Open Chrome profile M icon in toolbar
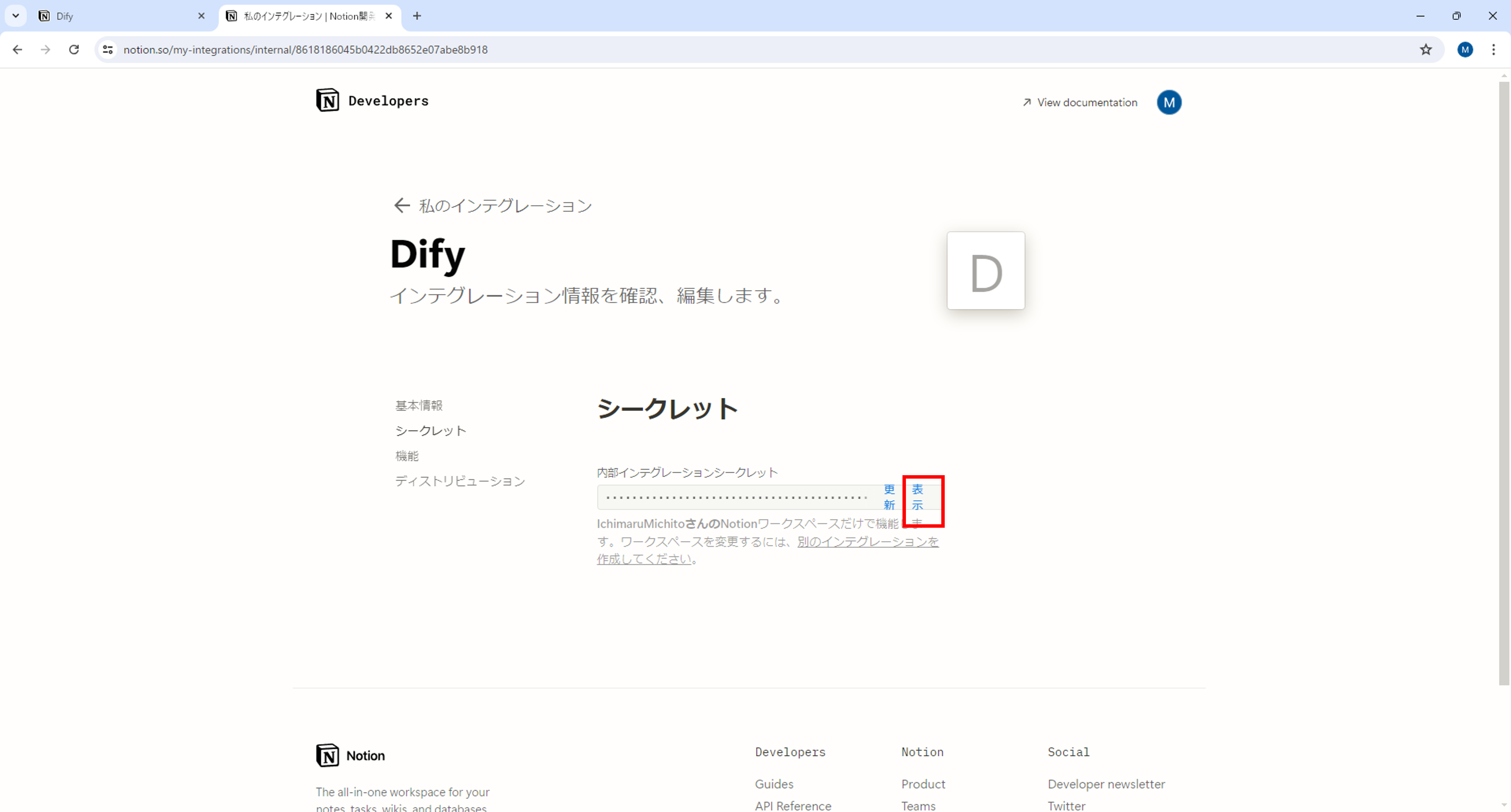The width and height of the screenshot is (1511, 812). click(1465, 50)
